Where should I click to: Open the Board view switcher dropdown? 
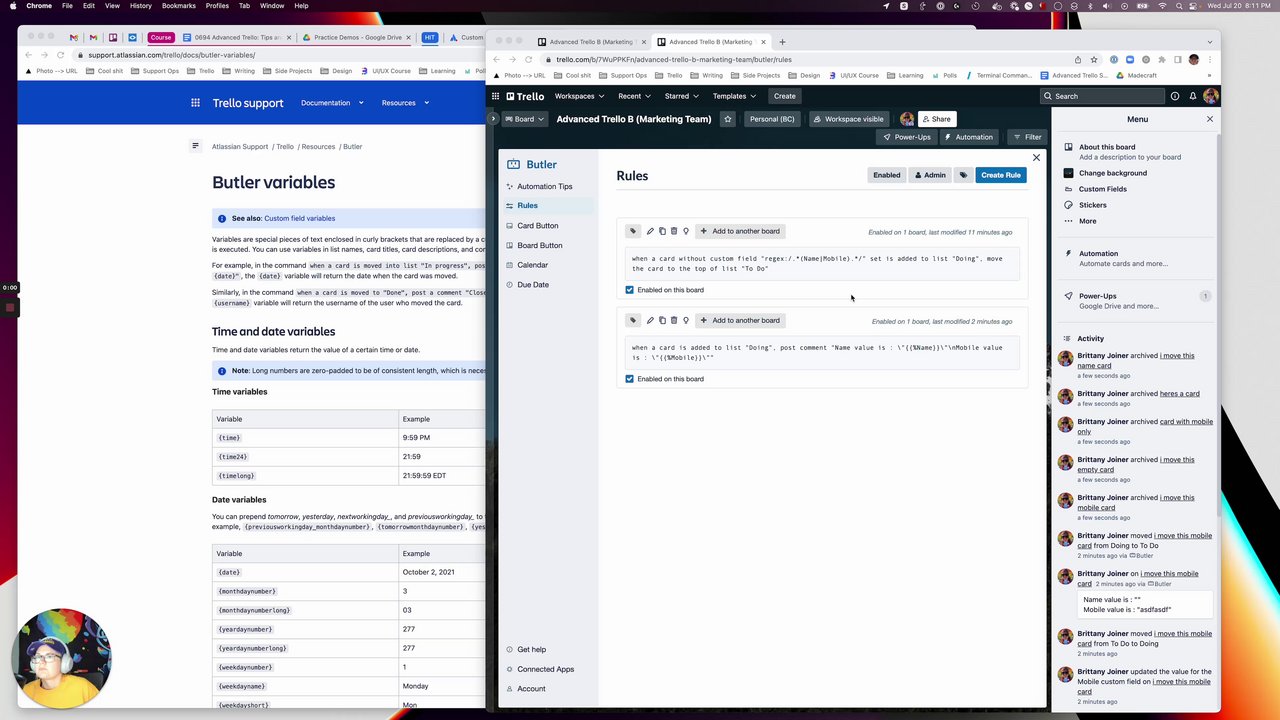pos(524,119)
